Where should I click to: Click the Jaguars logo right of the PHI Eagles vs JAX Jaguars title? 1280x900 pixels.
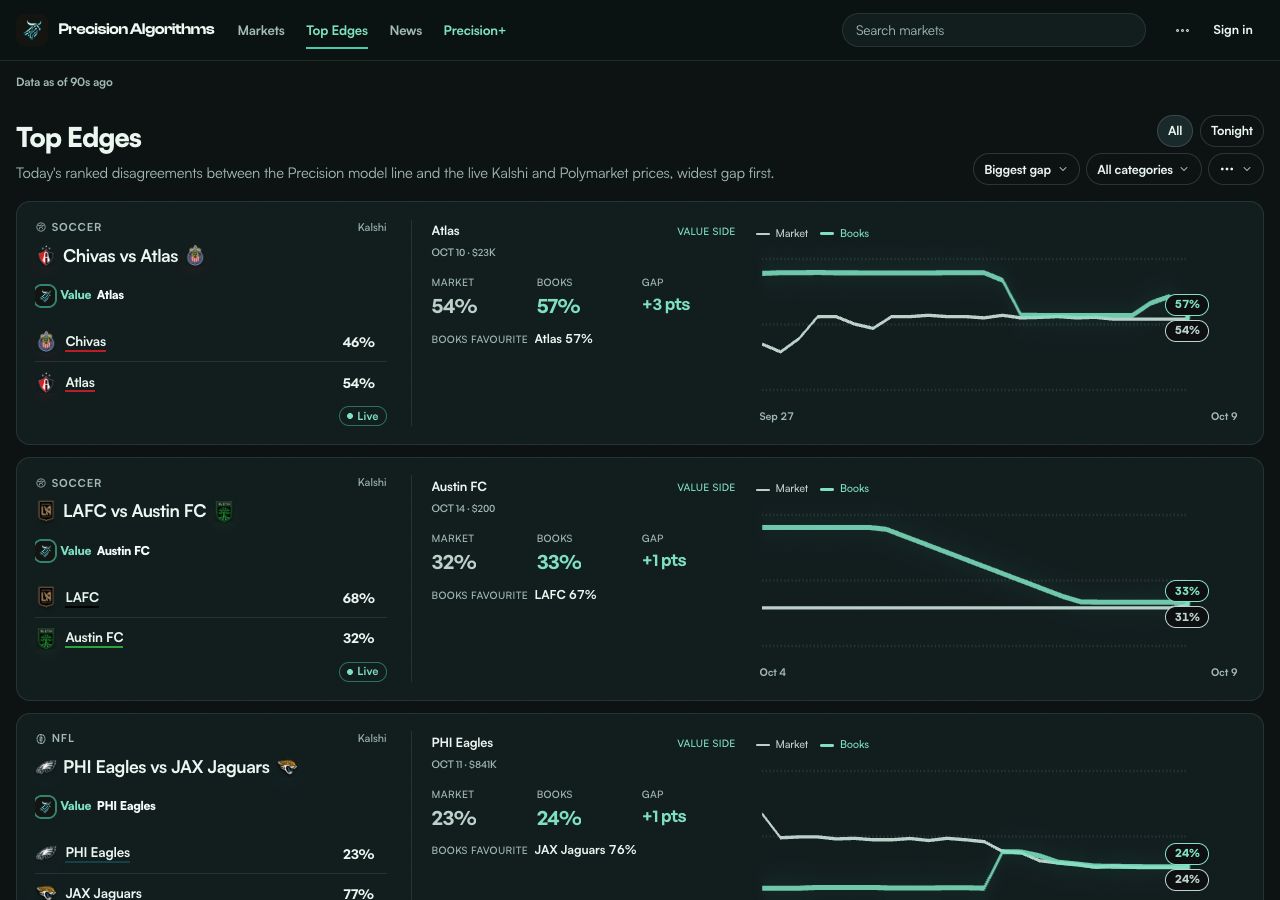coord(288,767)
